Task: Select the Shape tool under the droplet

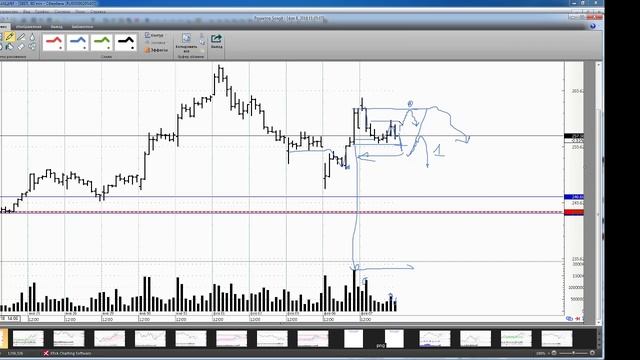Action: [x=32, y=47]
